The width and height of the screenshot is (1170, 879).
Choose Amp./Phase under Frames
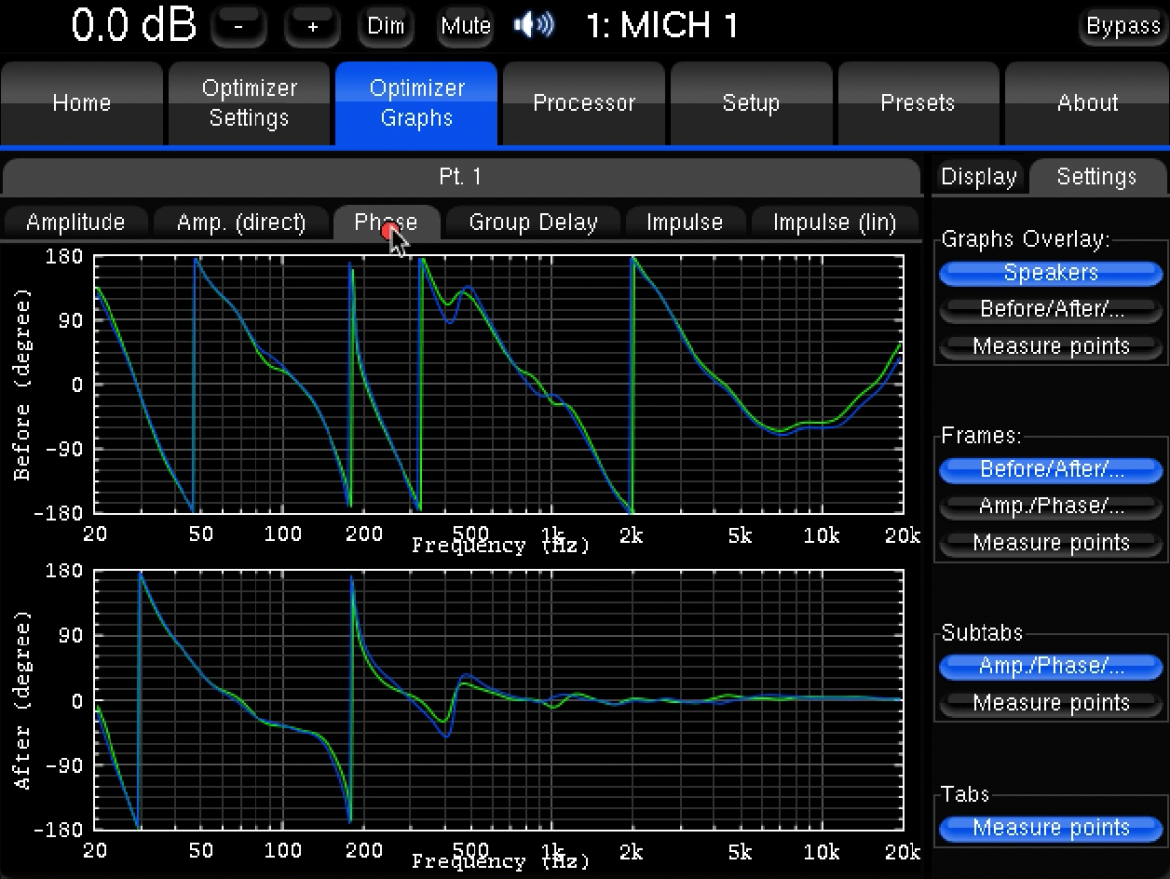pyautogui.click(x=1051, y=506)
